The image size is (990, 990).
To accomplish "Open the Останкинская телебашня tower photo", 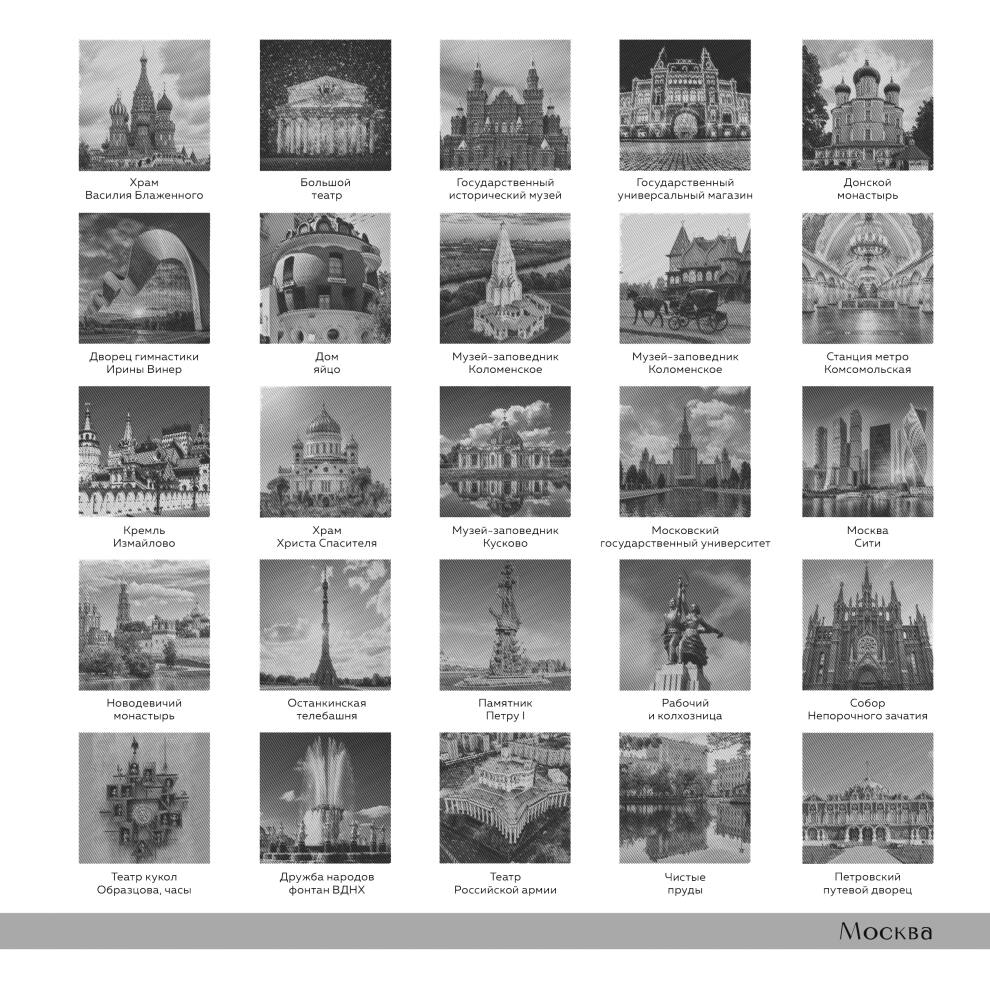I will 325,625.
